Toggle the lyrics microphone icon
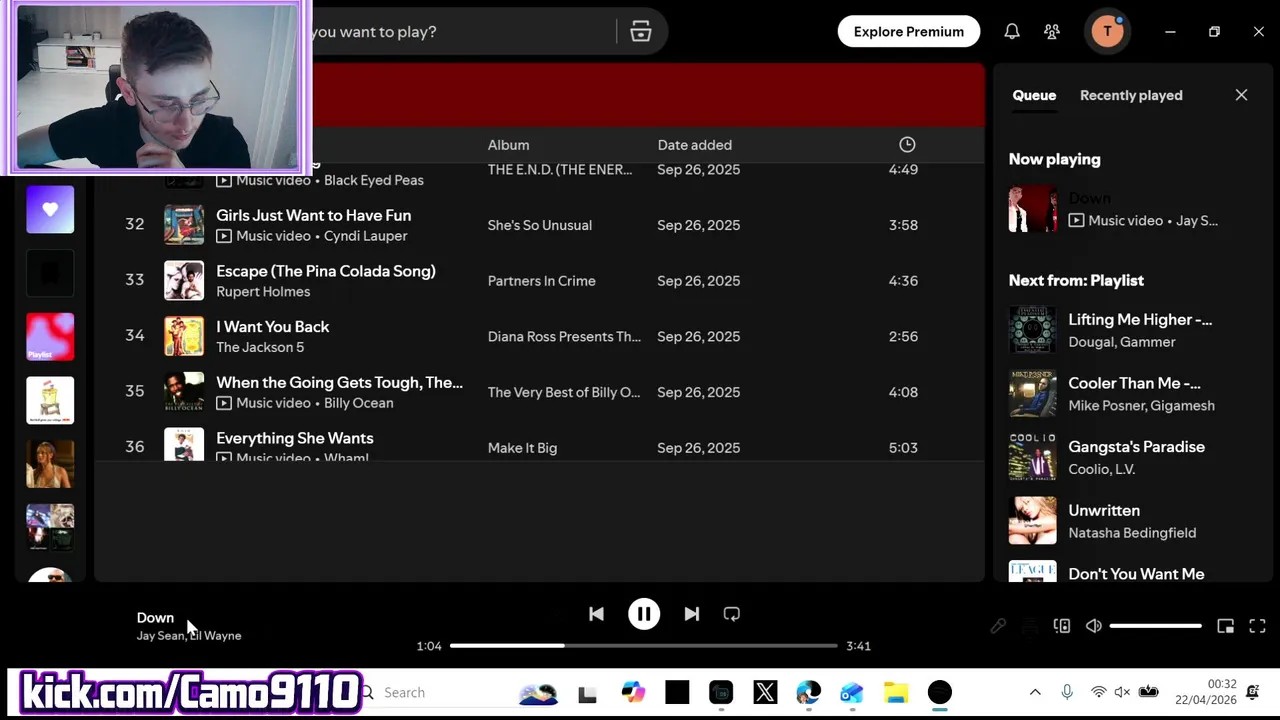This screenshot has height=720, width=1280. 998,626
